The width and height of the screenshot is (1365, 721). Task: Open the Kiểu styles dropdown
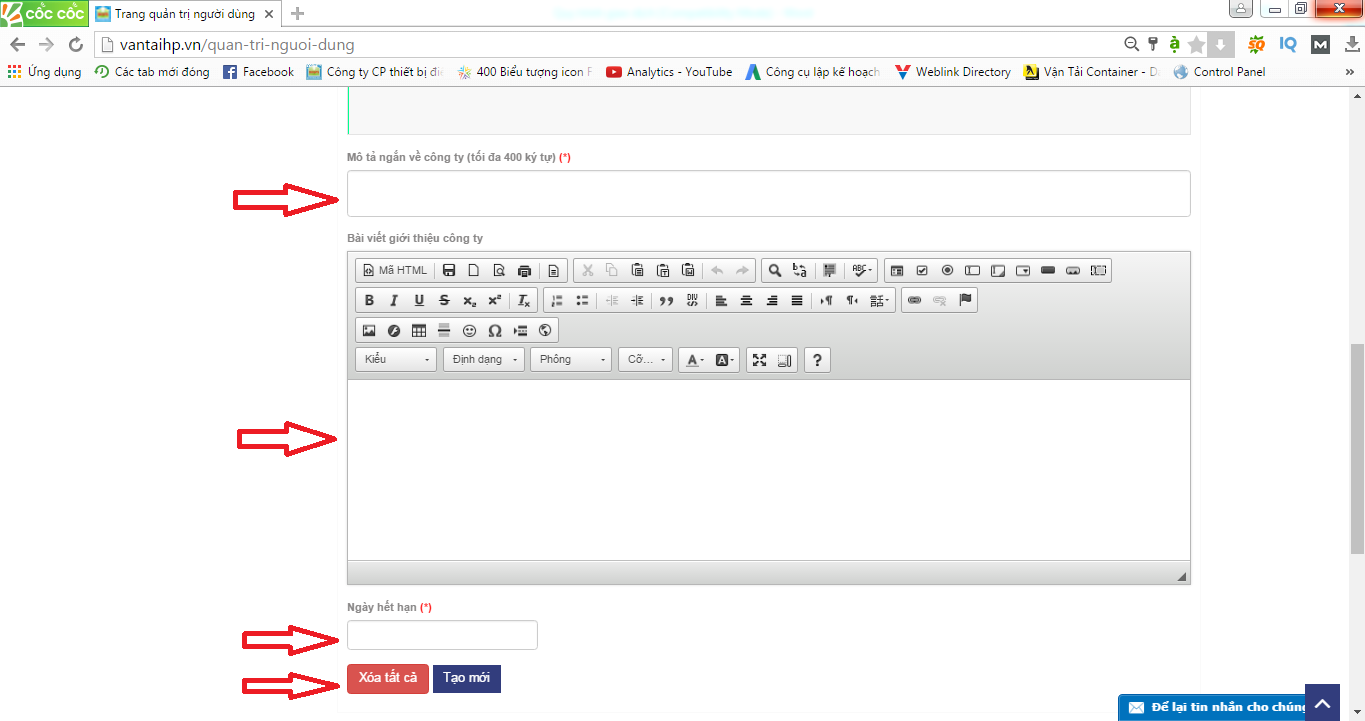pyautogui.click(x=396, y=360)
